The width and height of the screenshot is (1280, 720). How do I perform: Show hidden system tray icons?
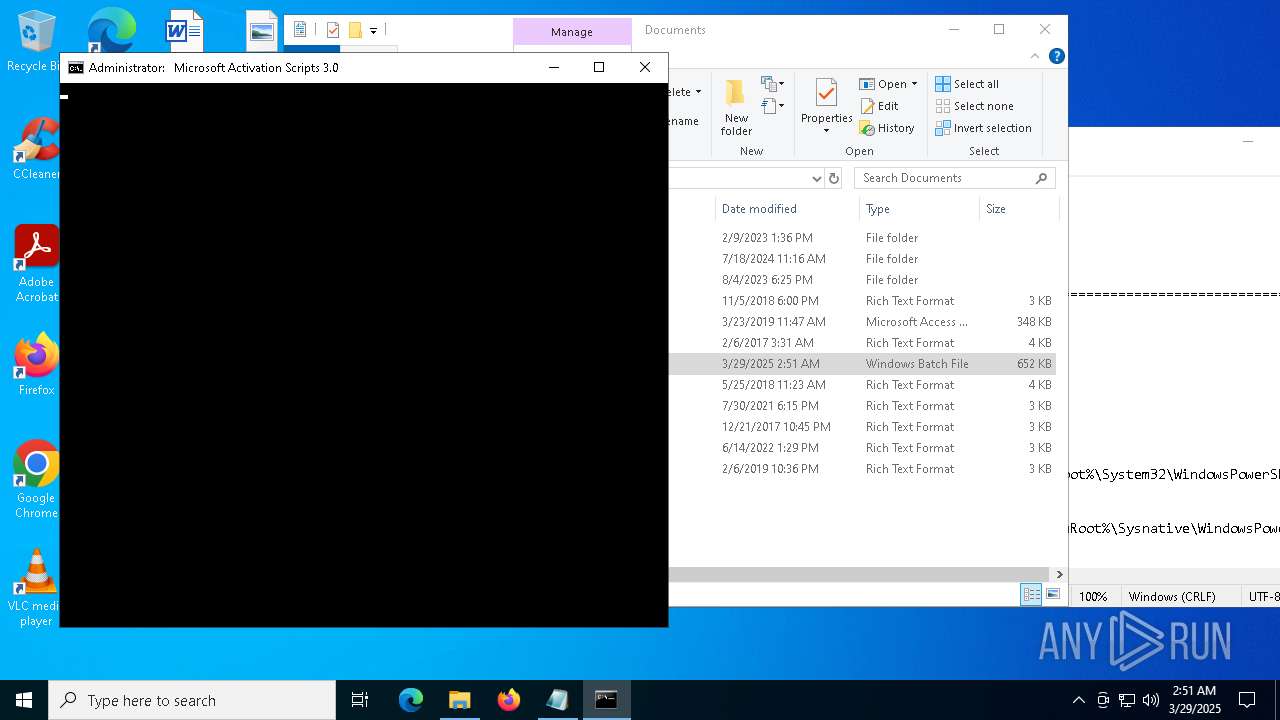pos(1078,700)
